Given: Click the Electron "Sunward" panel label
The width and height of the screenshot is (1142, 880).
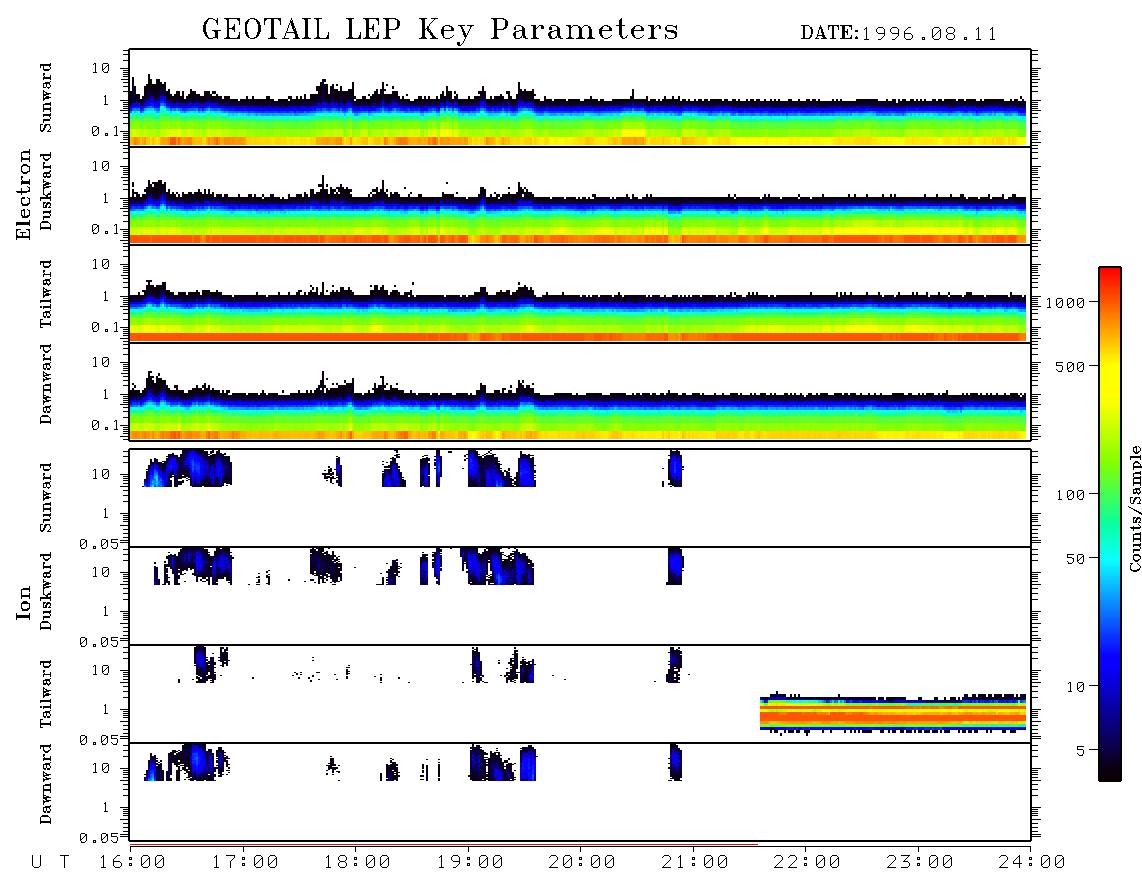Looking at the screenshot, I should (x=46, y=98).
